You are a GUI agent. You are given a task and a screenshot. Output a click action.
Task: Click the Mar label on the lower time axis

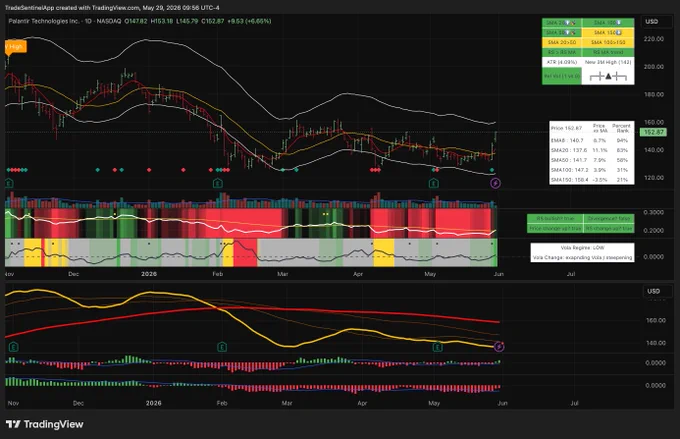tap(287, 403)
